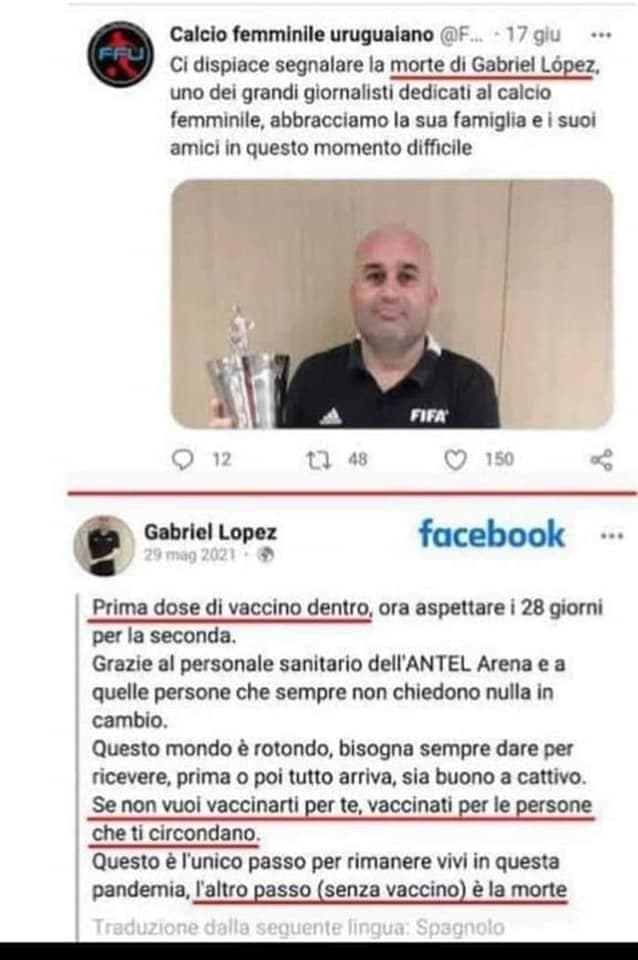Open Gabriel Lopez's profile picture

tap(103, 545)
